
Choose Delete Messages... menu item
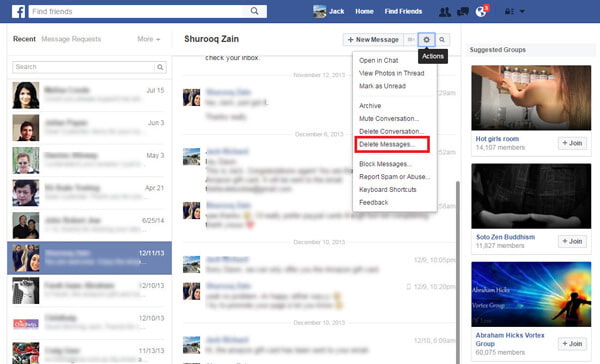pos(387,144)
